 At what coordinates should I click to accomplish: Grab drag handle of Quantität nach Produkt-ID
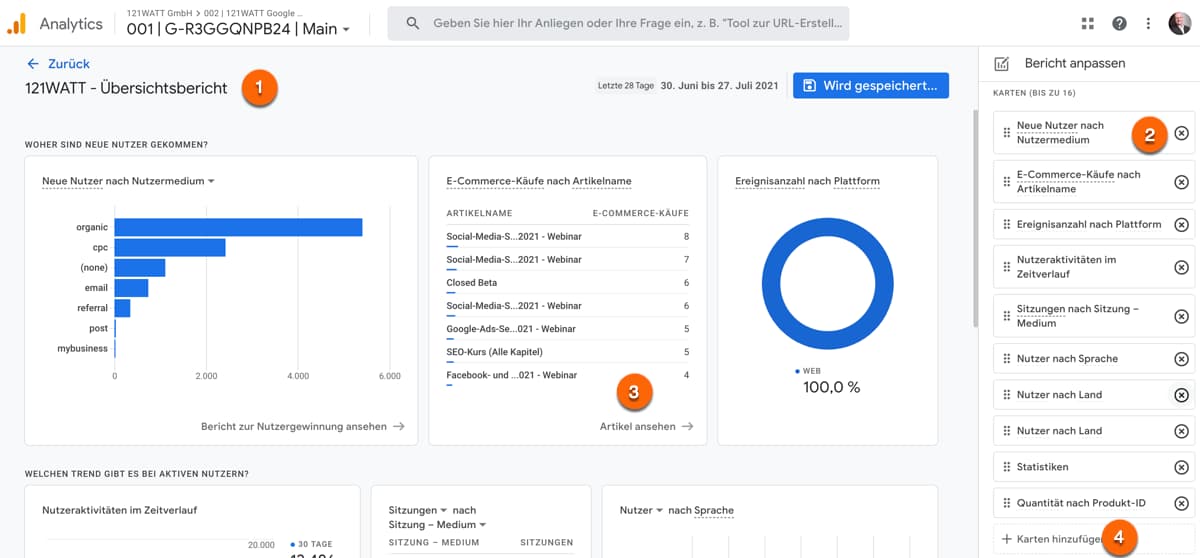pyautogui.click(x=1006, y=503)
